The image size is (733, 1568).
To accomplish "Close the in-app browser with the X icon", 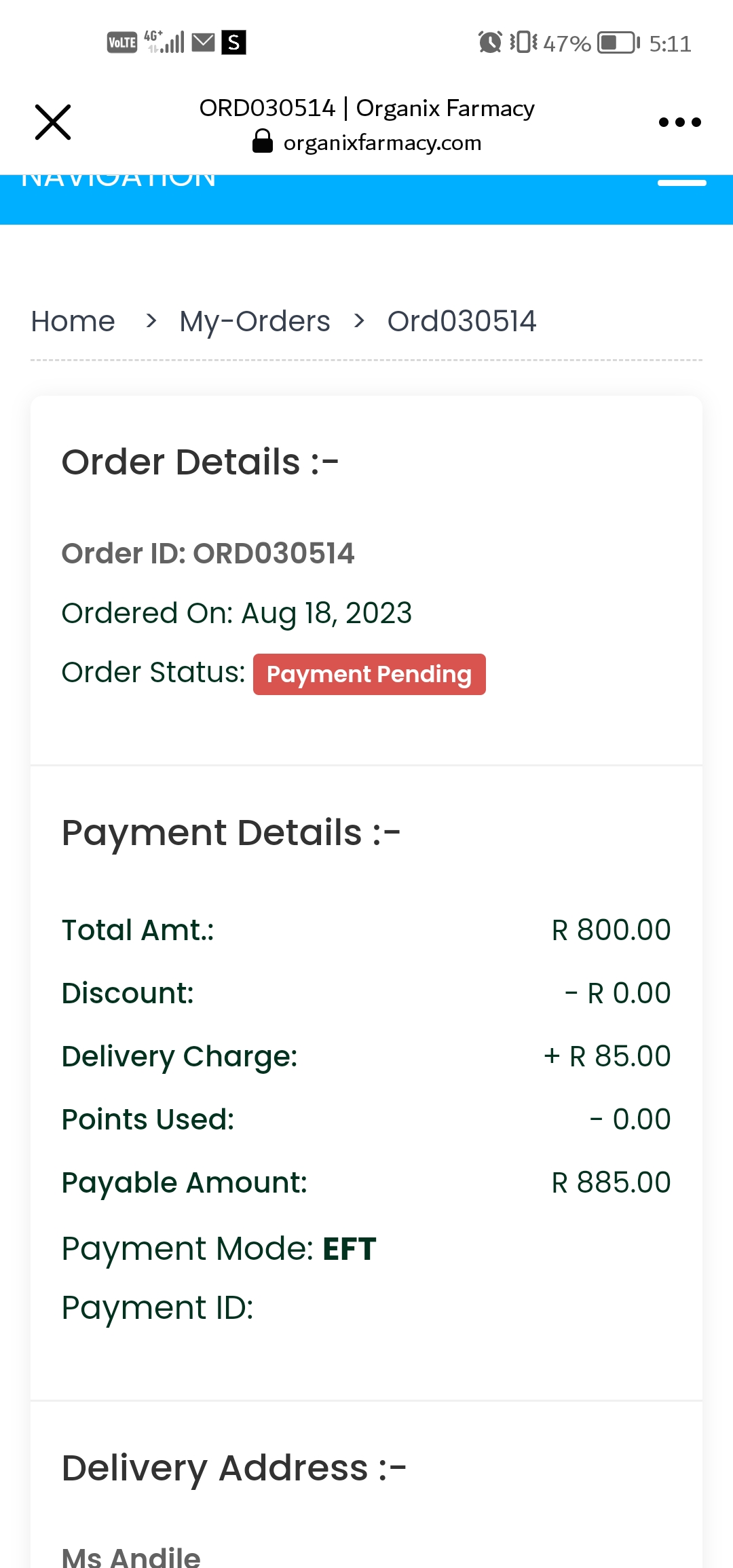I will pos(53,122).
